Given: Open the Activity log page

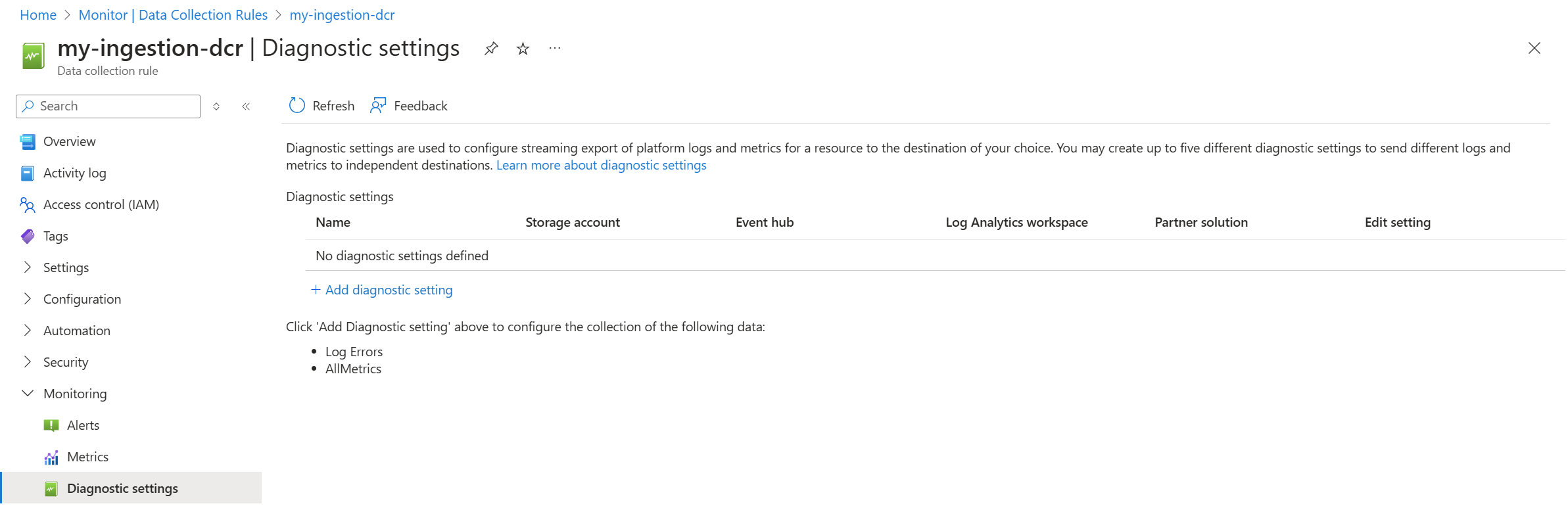Looking at the screenshot, I should (x=74, y=173).
